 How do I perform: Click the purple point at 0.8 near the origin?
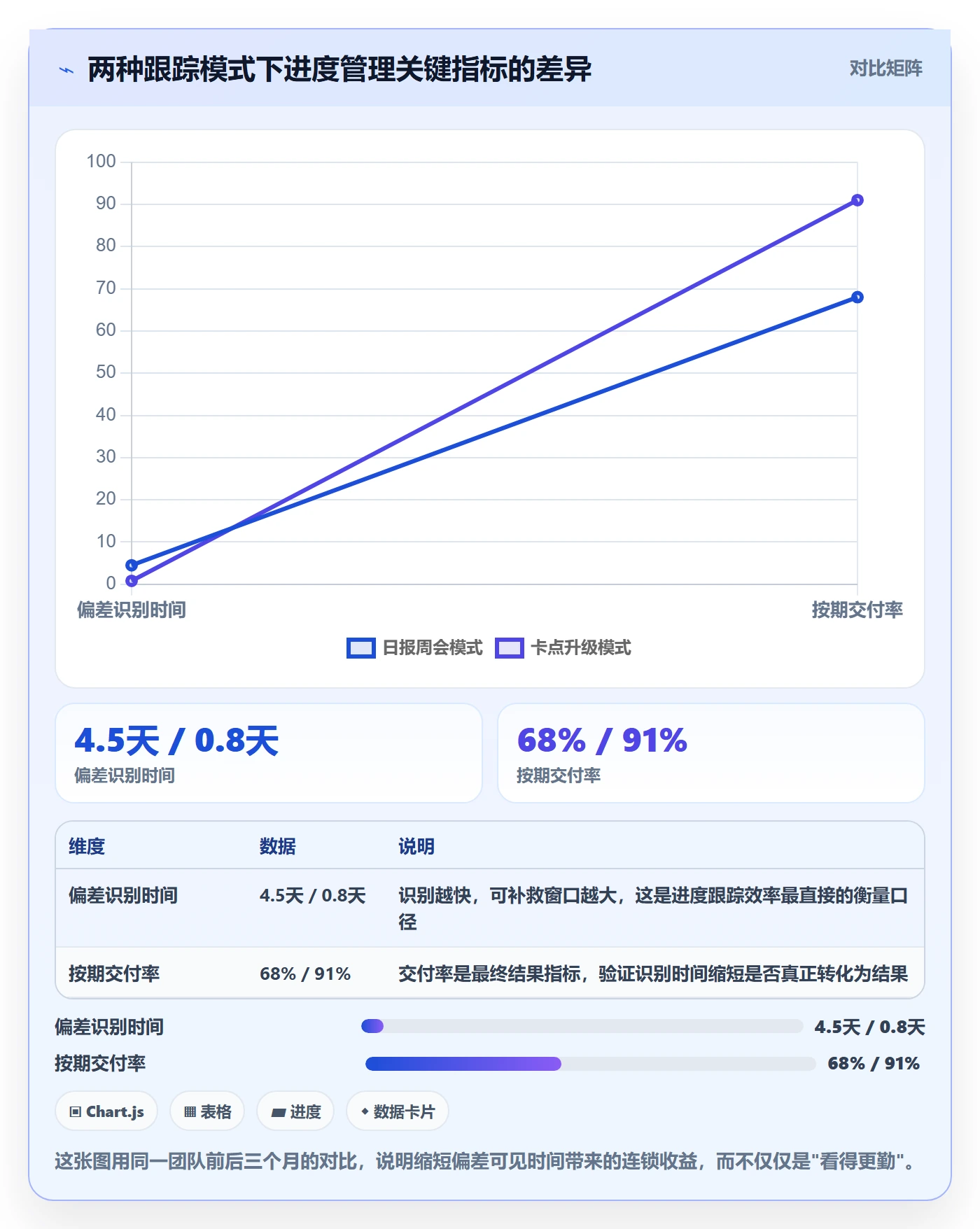pyautogui.click(x=132, y=581)
